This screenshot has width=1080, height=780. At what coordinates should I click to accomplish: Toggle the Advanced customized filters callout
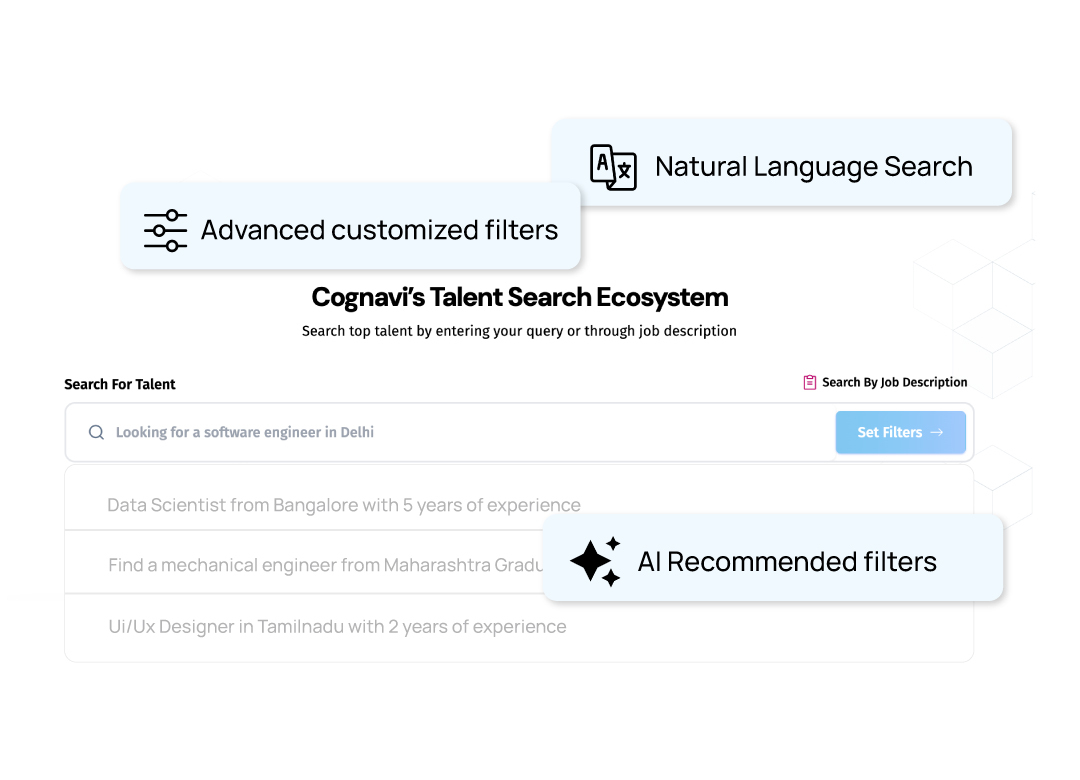pos(350,227)
